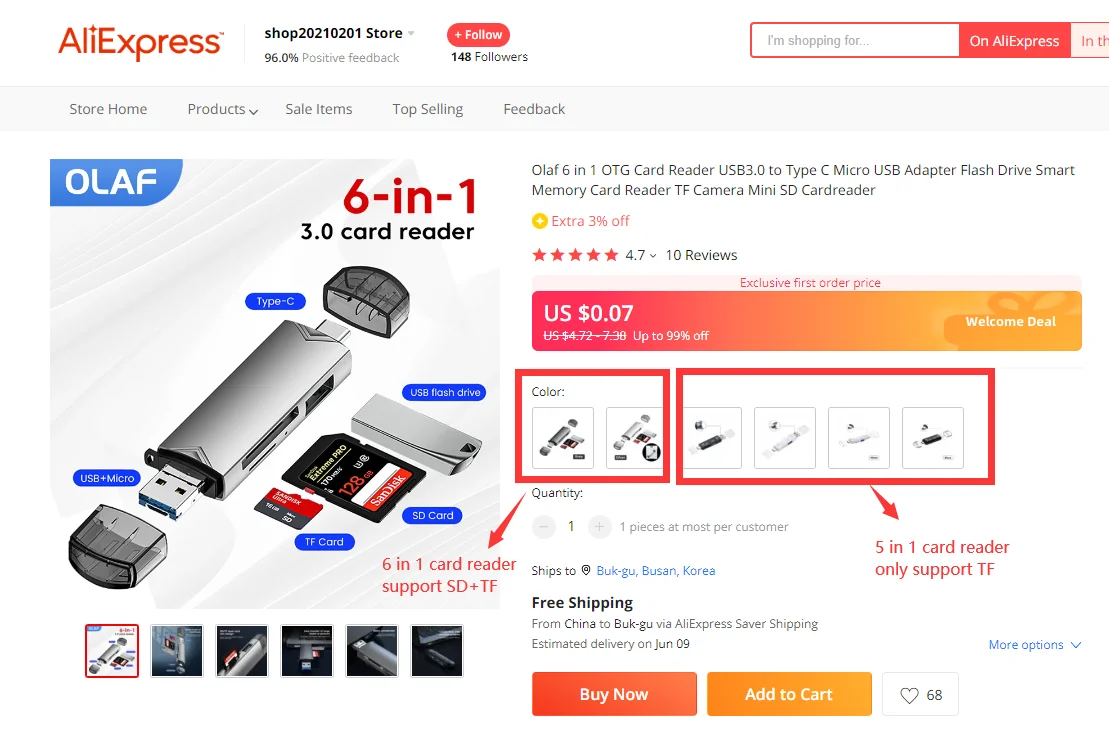Click the Buy Now button
Viewport: 1109px width, 736px height.
[614, 694]
